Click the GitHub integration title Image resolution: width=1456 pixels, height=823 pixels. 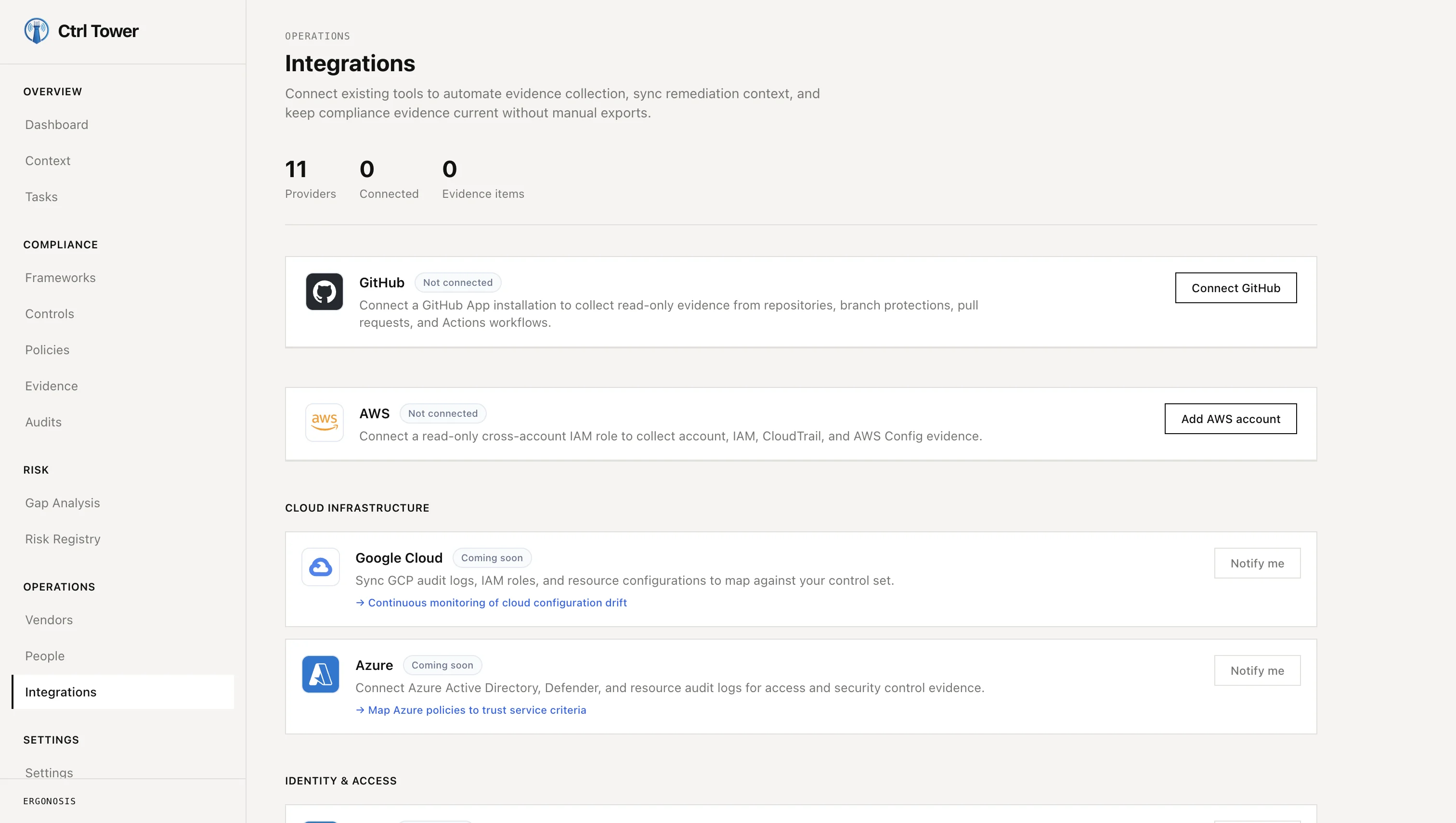click(x=382, y=283)
